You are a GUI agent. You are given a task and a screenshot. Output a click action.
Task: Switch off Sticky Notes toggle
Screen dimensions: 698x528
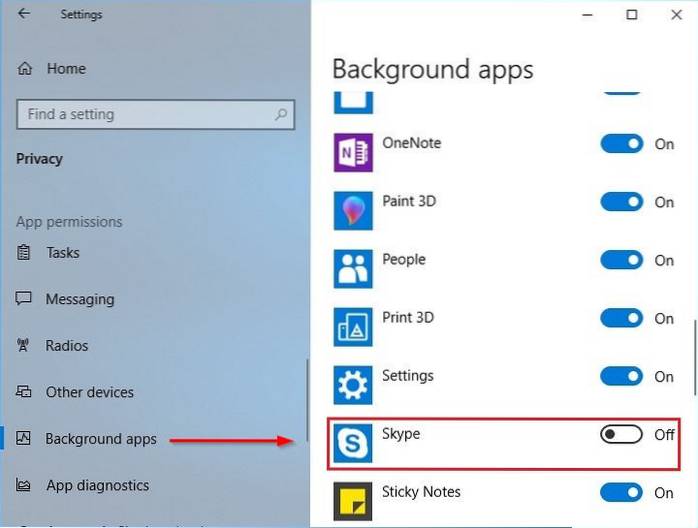[x=621, y=492]
